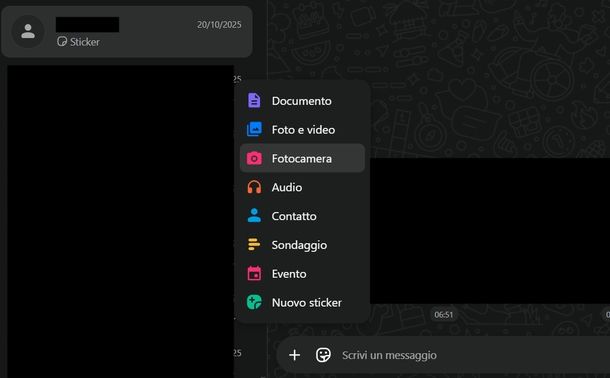Choose Evento in the attach menu
Screen dimensions: 610x378
pos(302,273)
